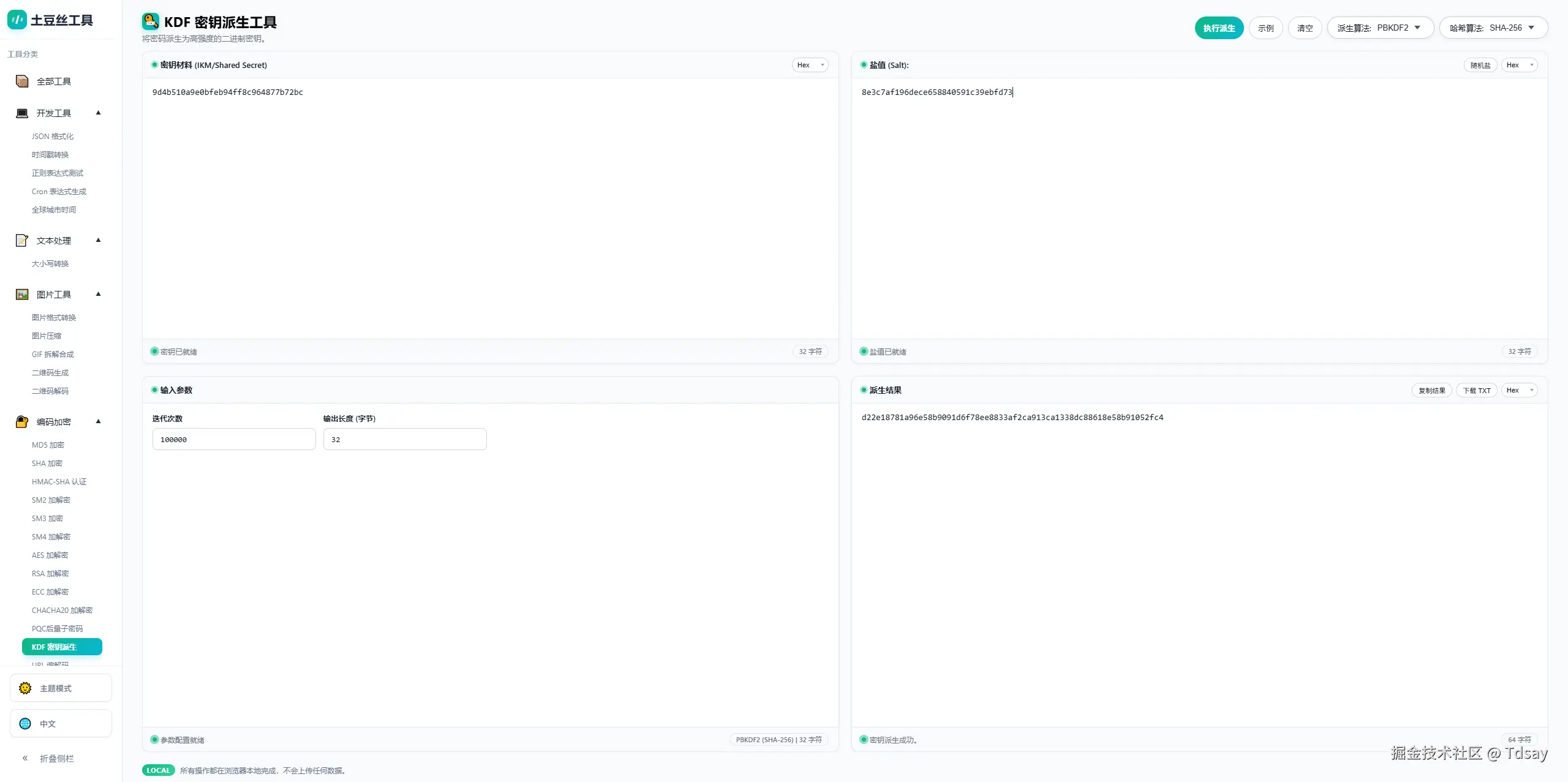Screen dimensions: 1568x782
Task: Click the 土豆丝工具 logo icon
Action: pos(17,20)
